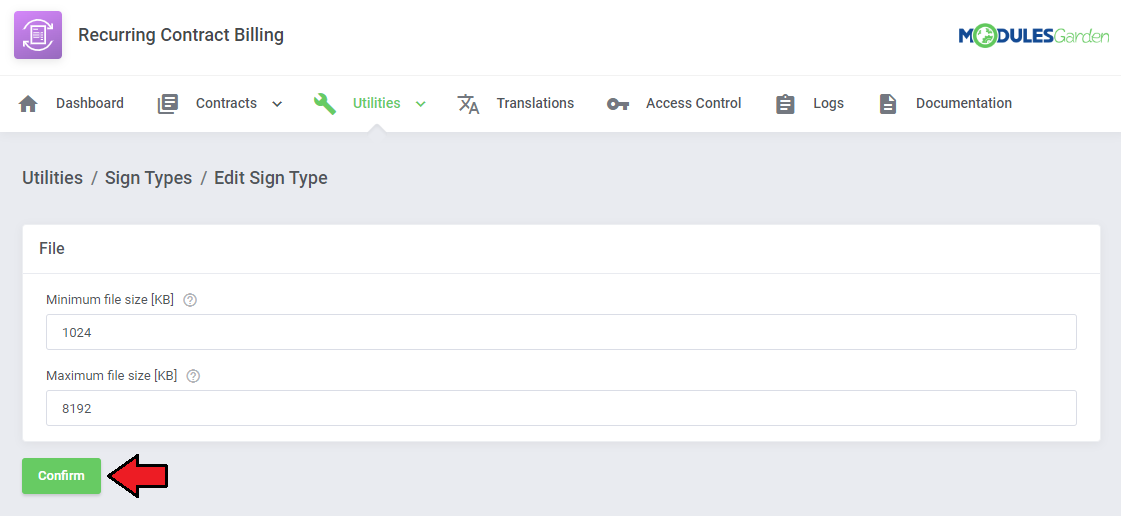Focus the Maximum file size input field
This screenshot has height=516, width=1121.
coord(561,408)
